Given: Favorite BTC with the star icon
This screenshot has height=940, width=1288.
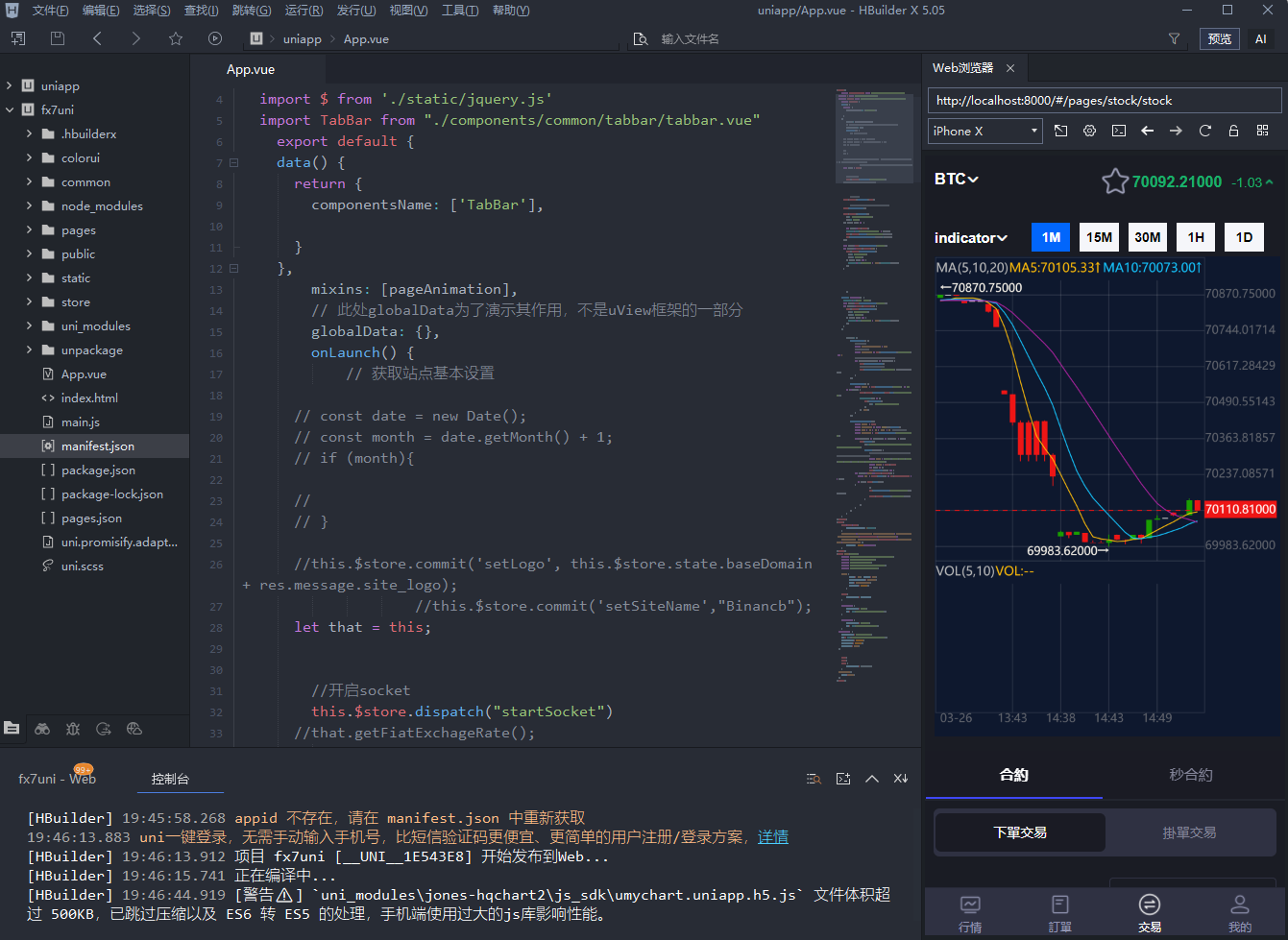Looking at the screenshot, I should 1115,181.
